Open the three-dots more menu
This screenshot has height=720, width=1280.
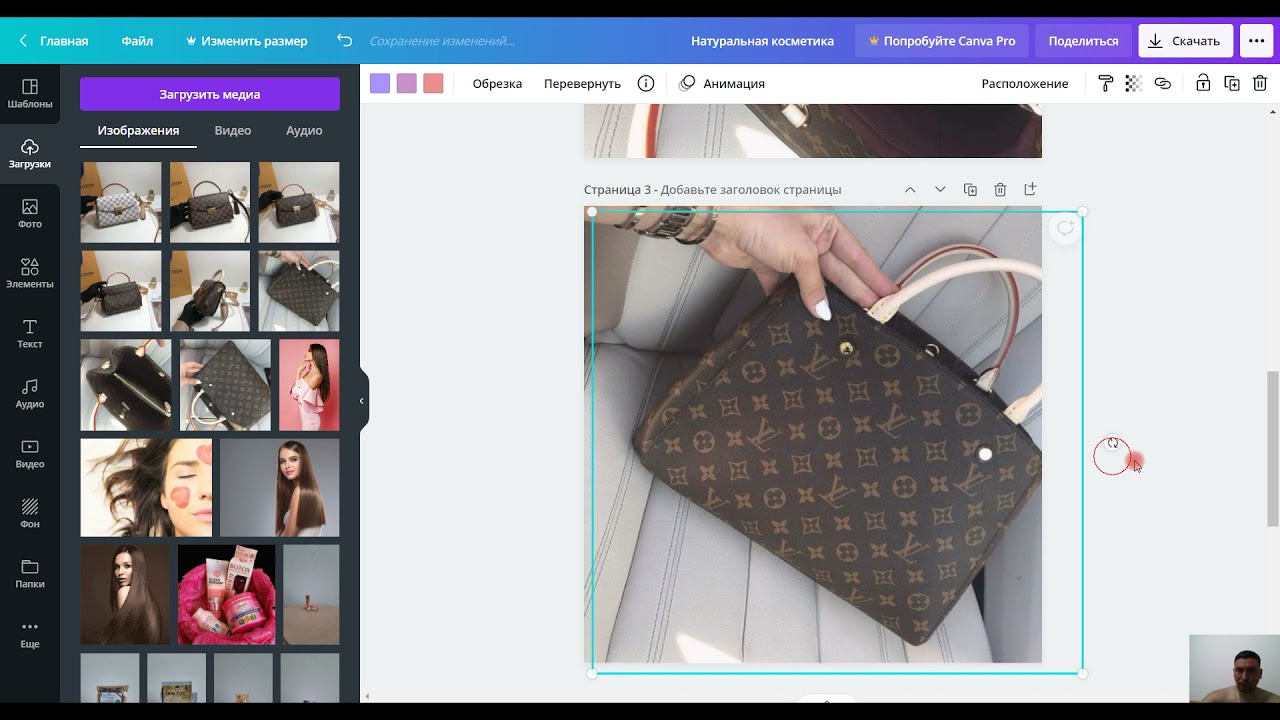(1257, 41)
